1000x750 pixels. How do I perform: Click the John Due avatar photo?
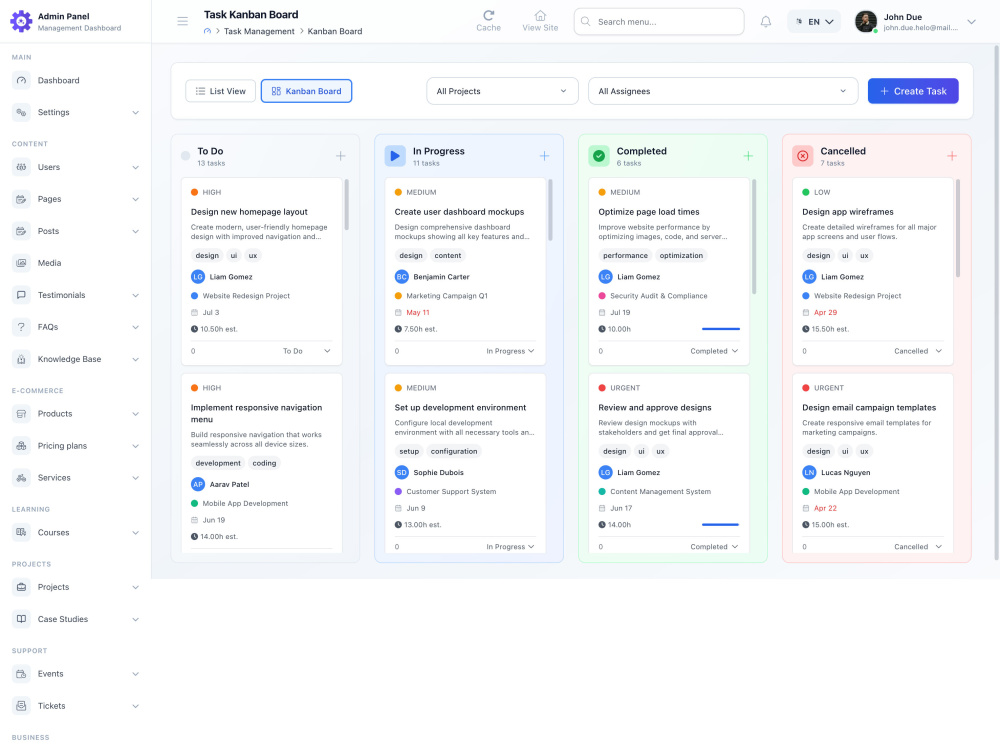click(x=865, y=22)
